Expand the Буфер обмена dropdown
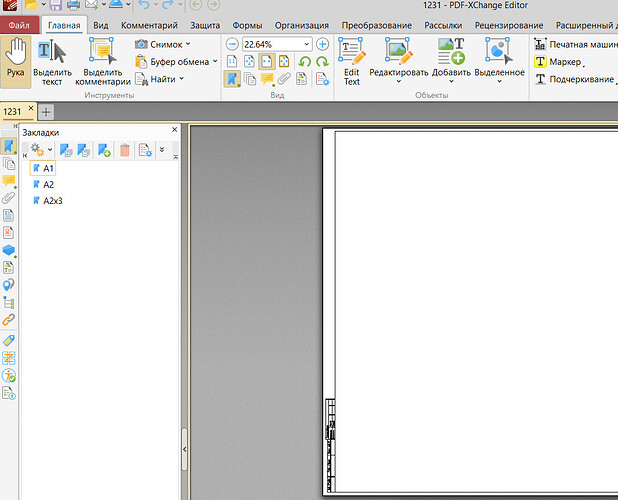The width and height of the screenshot is (618, 500). click(215, 61)
